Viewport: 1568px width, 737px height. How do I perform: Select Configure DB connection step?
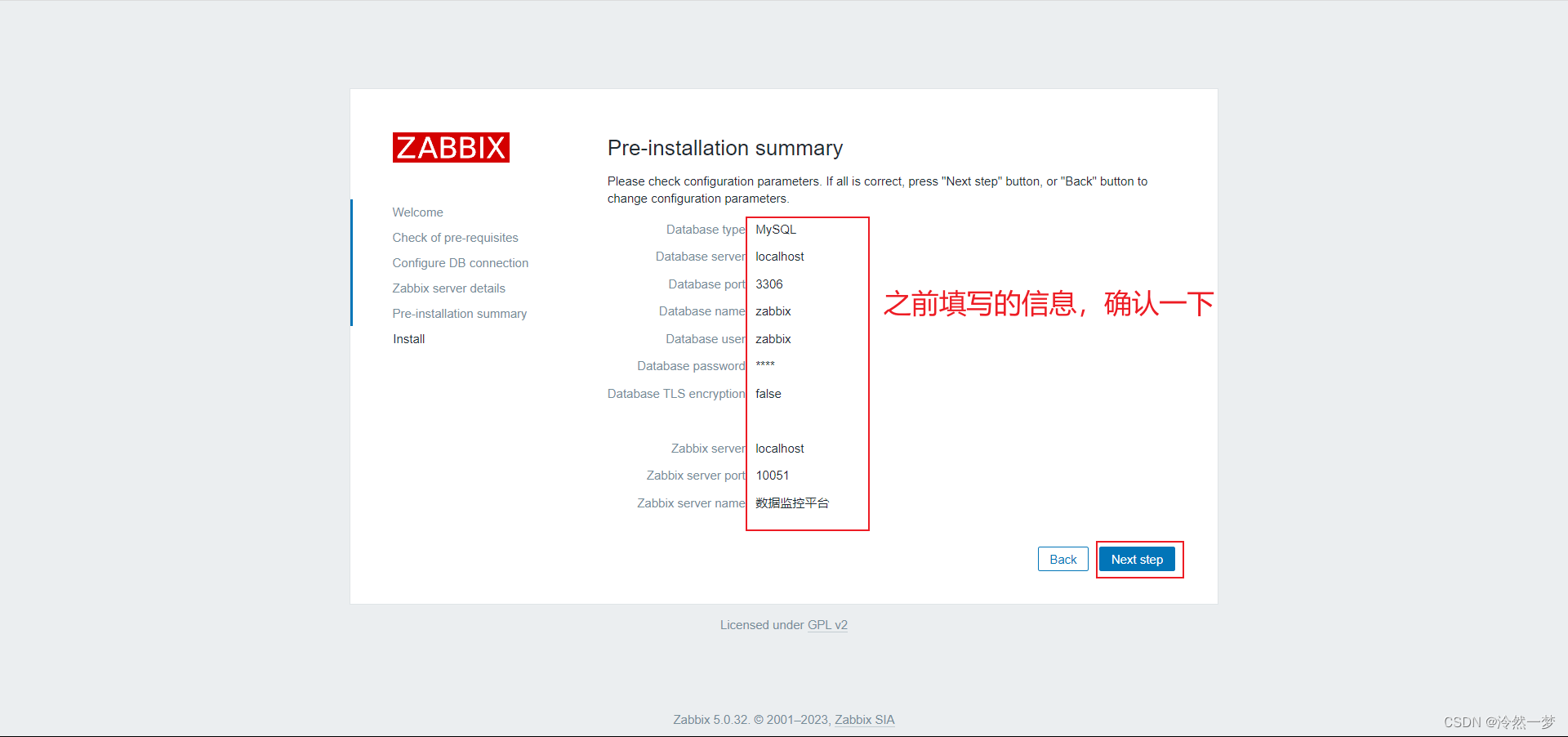(x=460, y=263)
